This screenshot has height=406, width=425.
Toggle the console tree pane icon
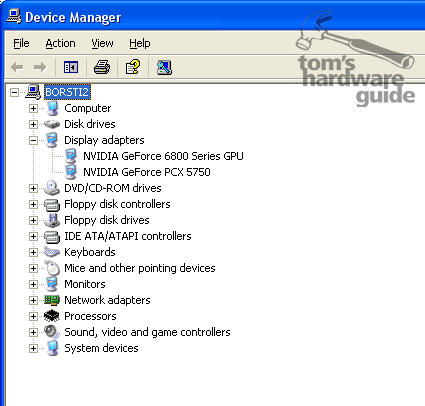click(x=71, y=67)
